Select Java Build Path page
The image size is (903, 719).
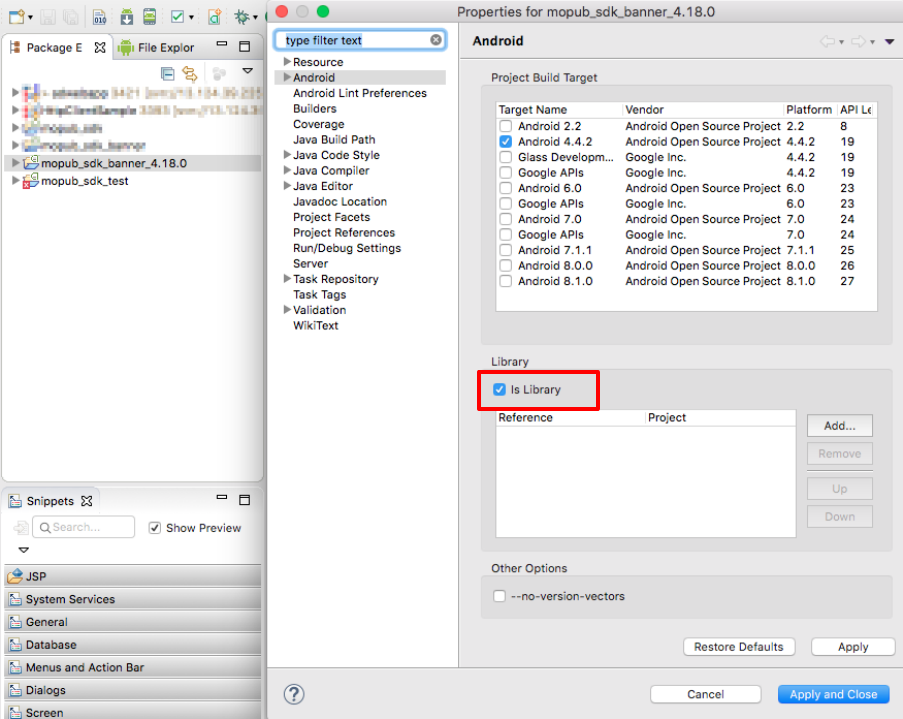334,139
